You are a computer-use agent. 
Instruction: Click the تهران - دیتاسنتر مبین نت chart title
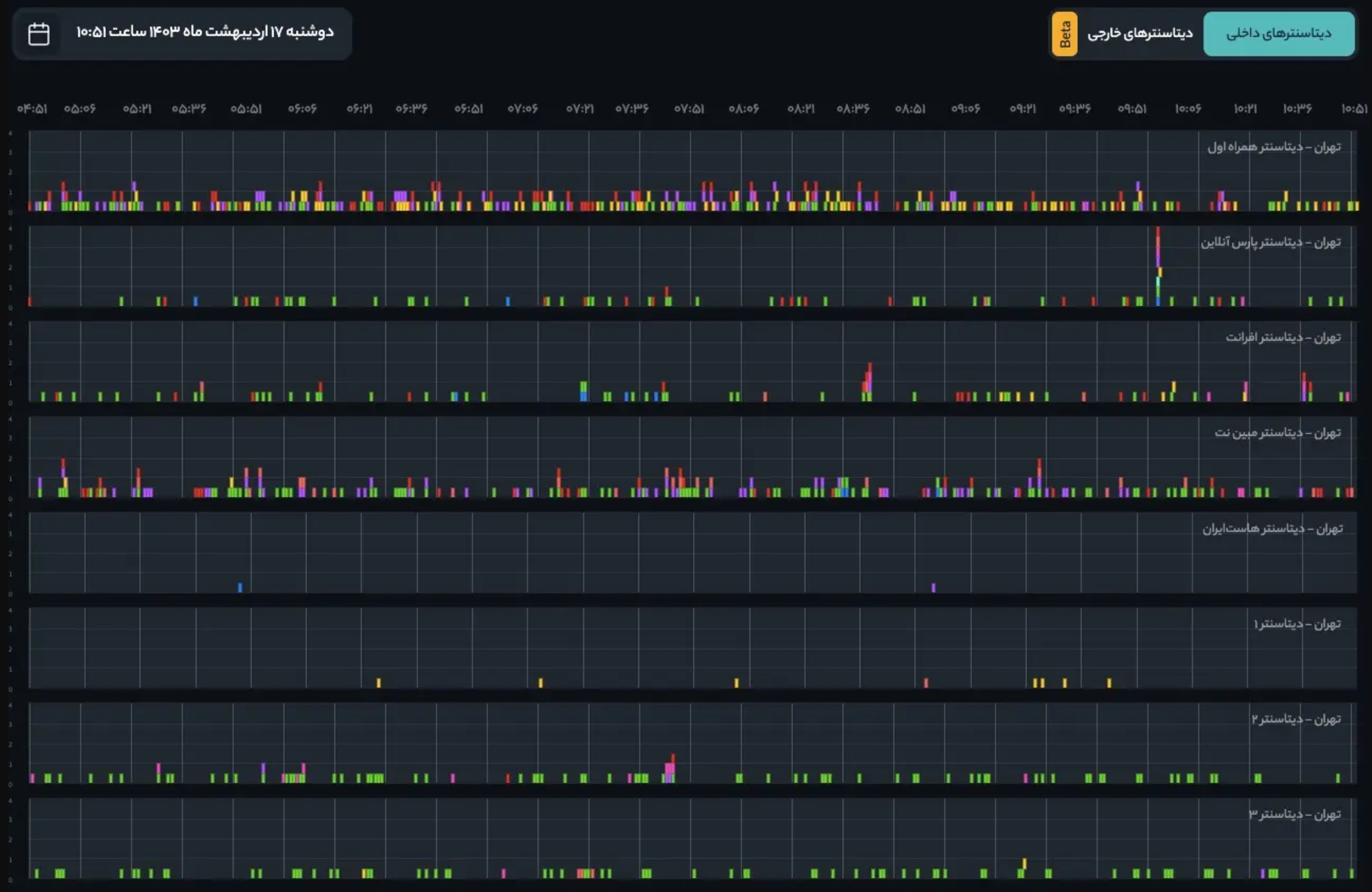point(1277,433)
